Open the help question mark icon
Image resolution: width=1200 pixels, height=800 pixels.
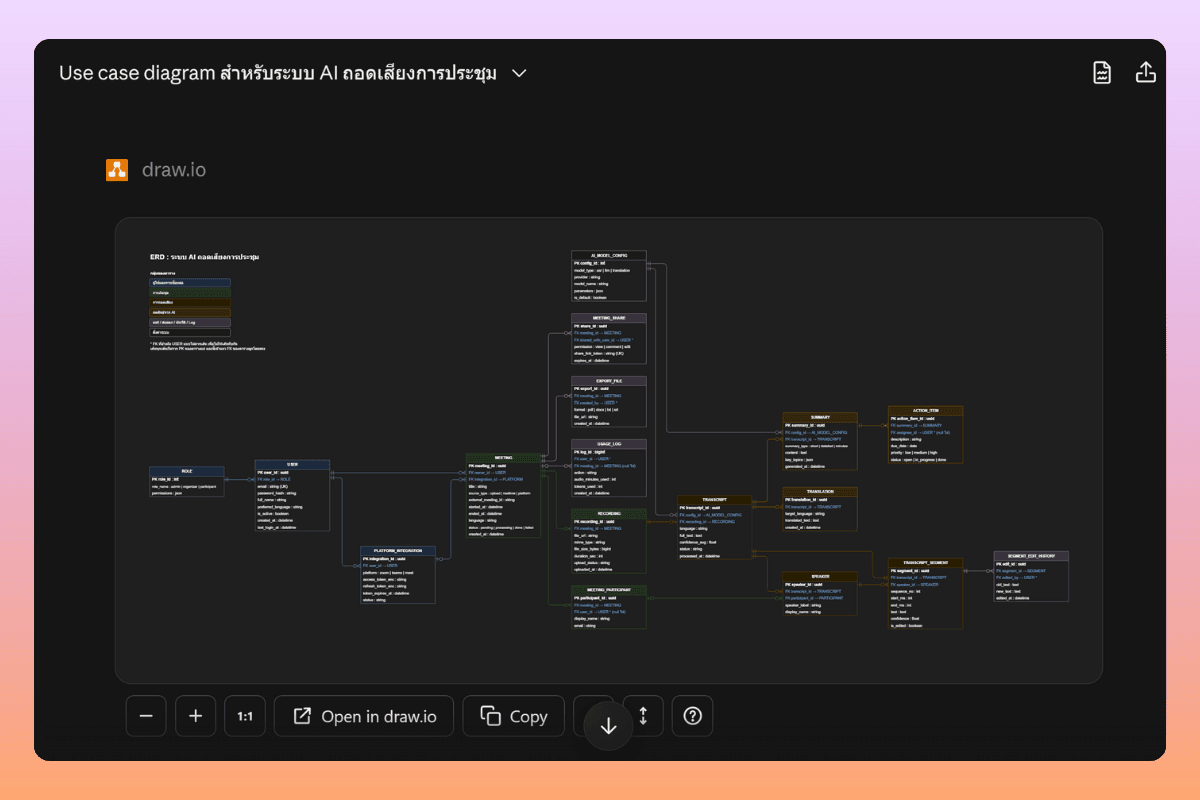[692, 716]
